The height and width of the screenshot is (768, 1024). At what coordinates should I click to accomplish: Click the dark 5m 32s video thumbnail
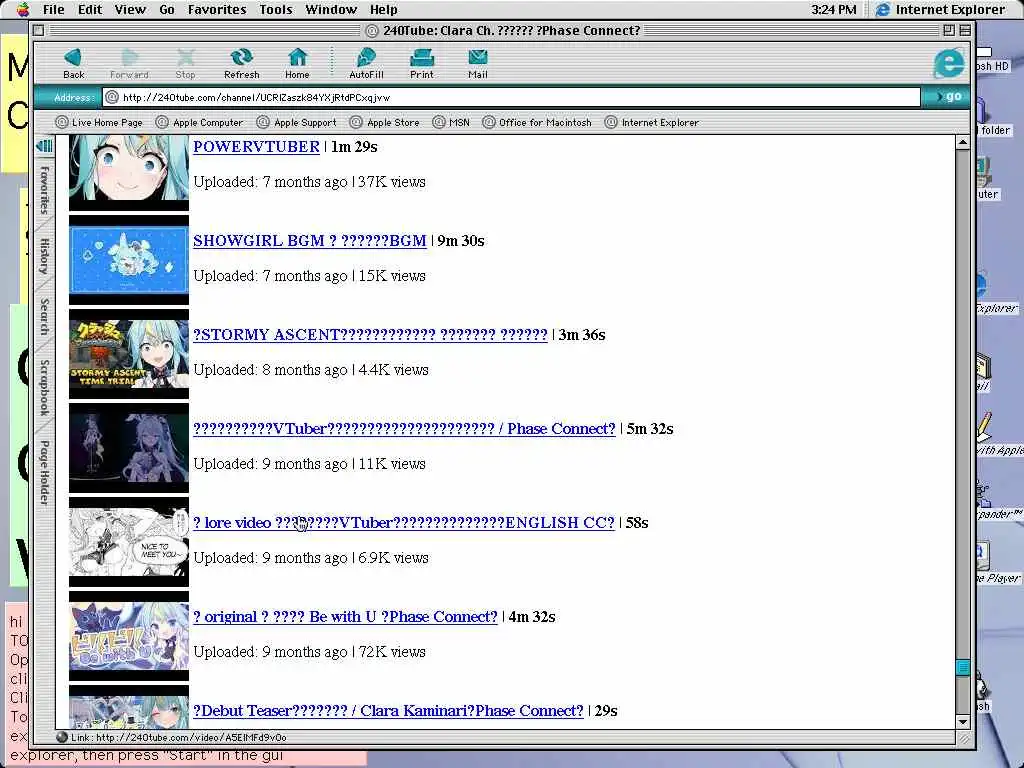(129, 448)
